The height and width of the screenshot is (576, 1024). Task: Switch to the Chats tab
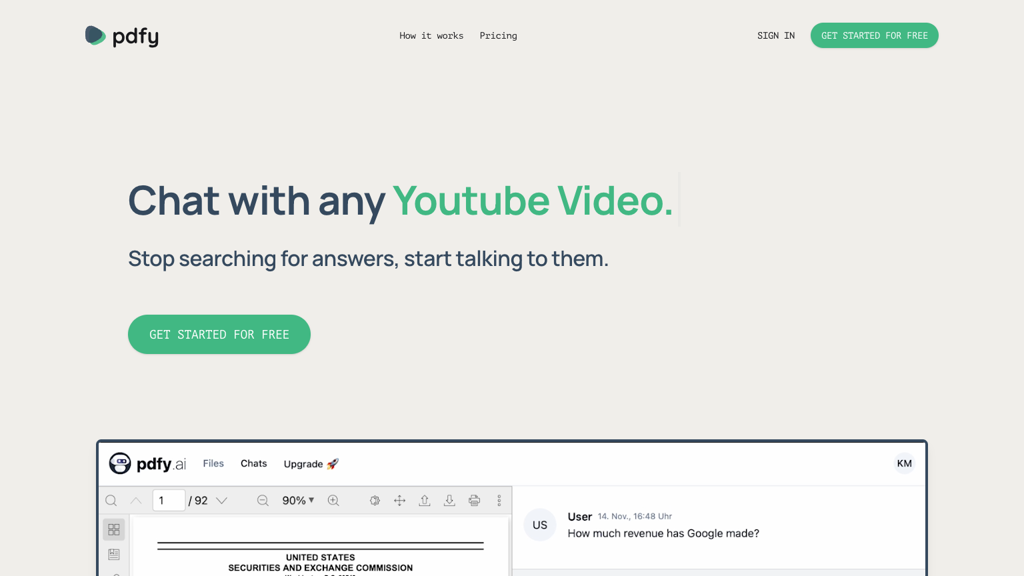254,464
